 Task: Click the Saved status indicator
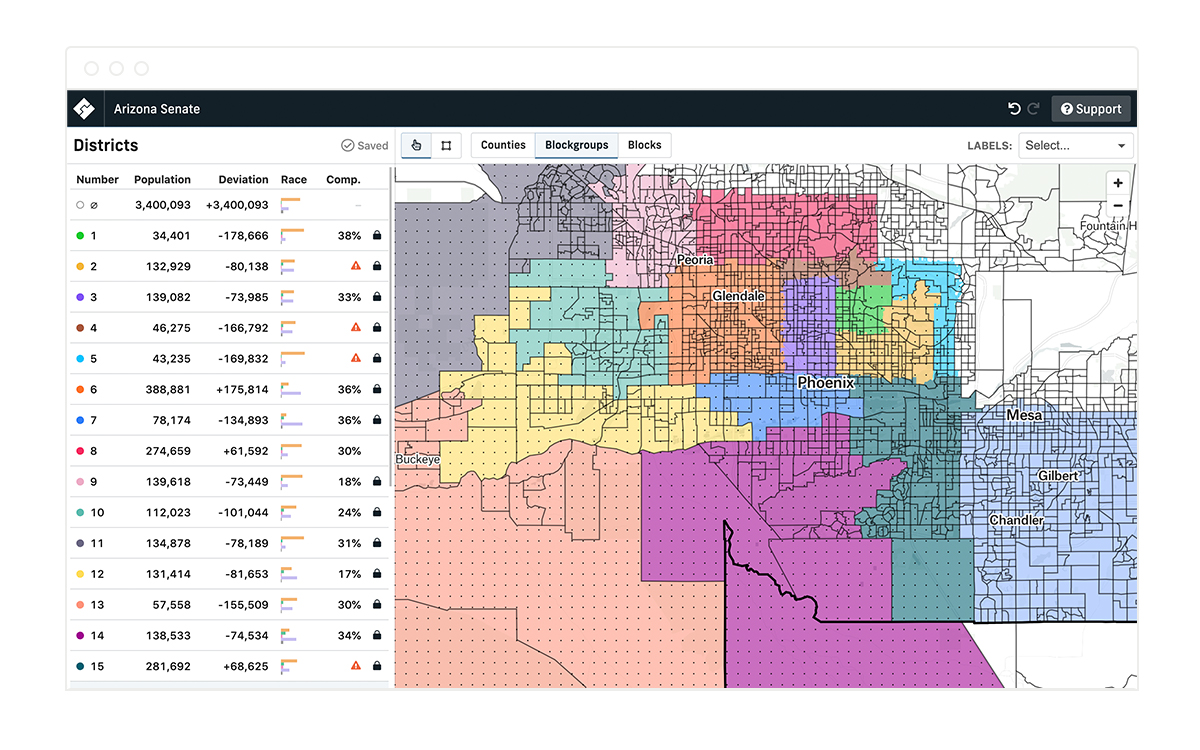click(364, 145)
